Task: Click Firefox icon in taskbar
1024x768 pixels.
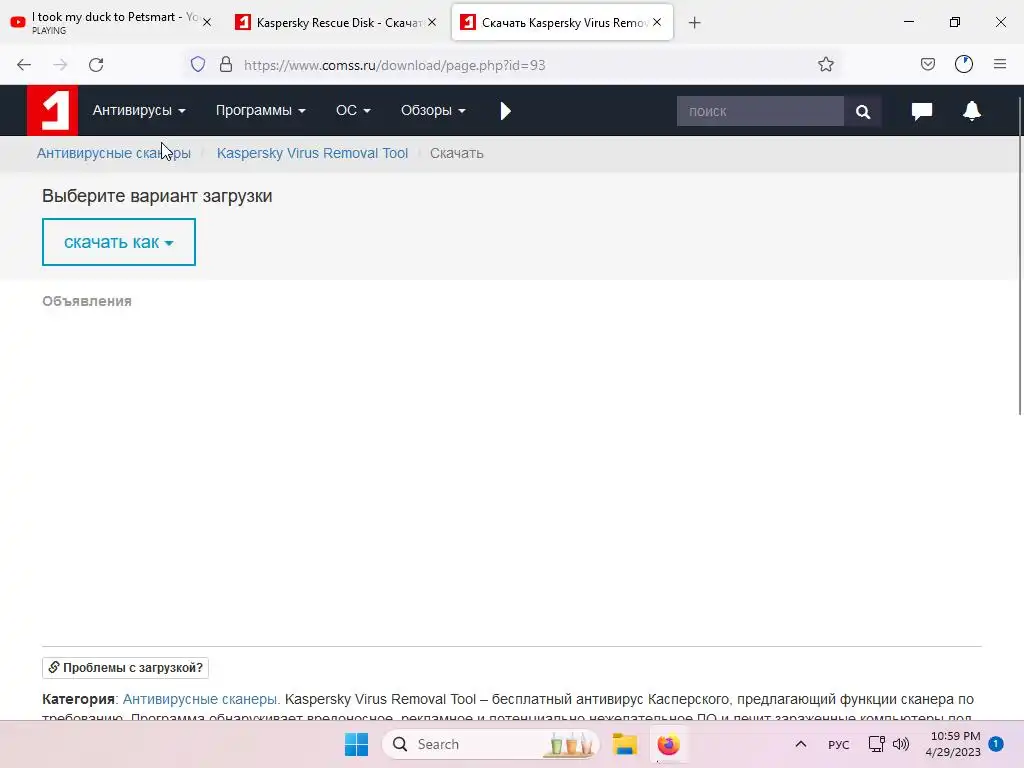Action: 669,744
